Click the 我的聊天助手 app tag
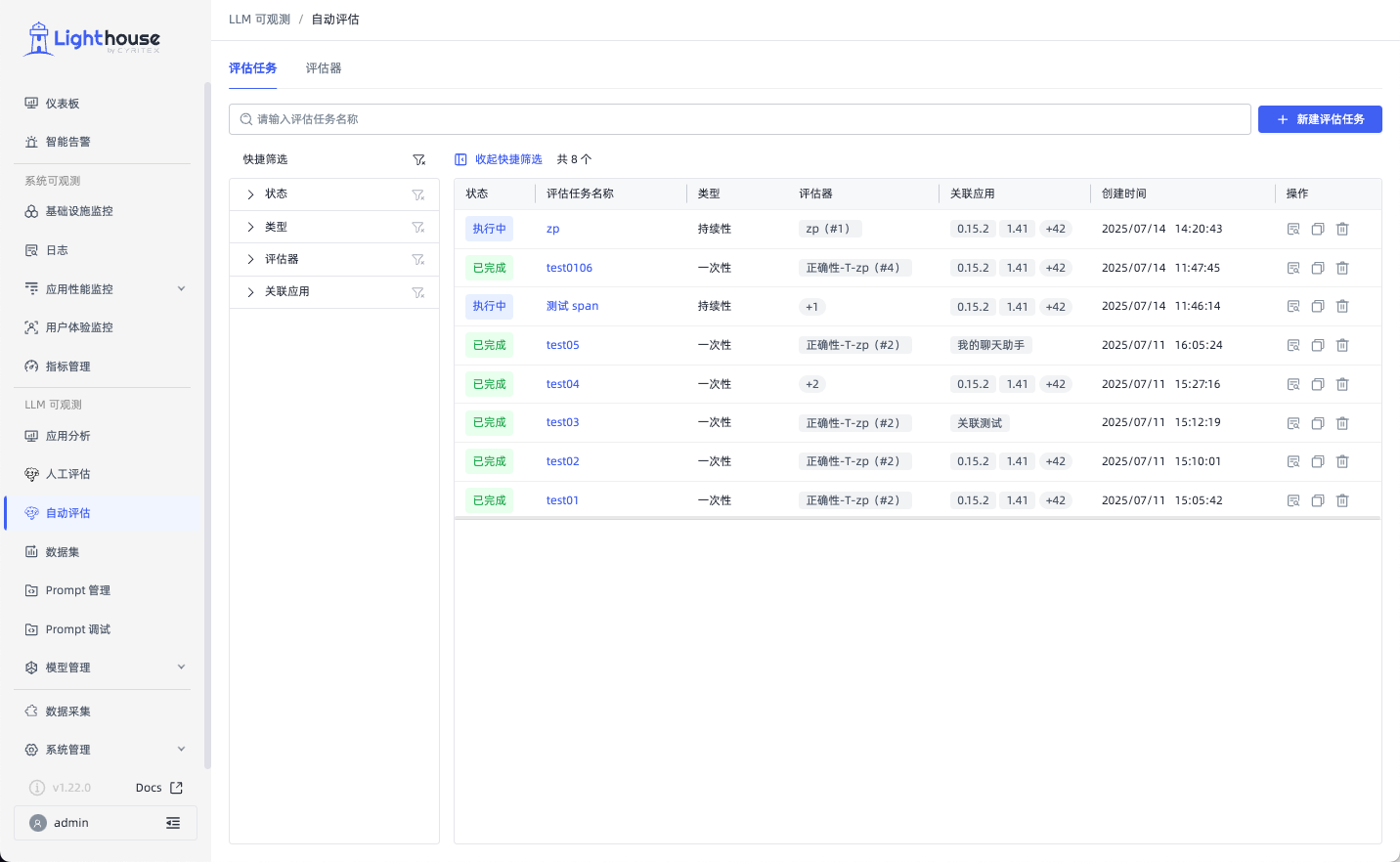The width and height of the screenshot is (1400, 862). pyautogui.click(x=991, y=345)
